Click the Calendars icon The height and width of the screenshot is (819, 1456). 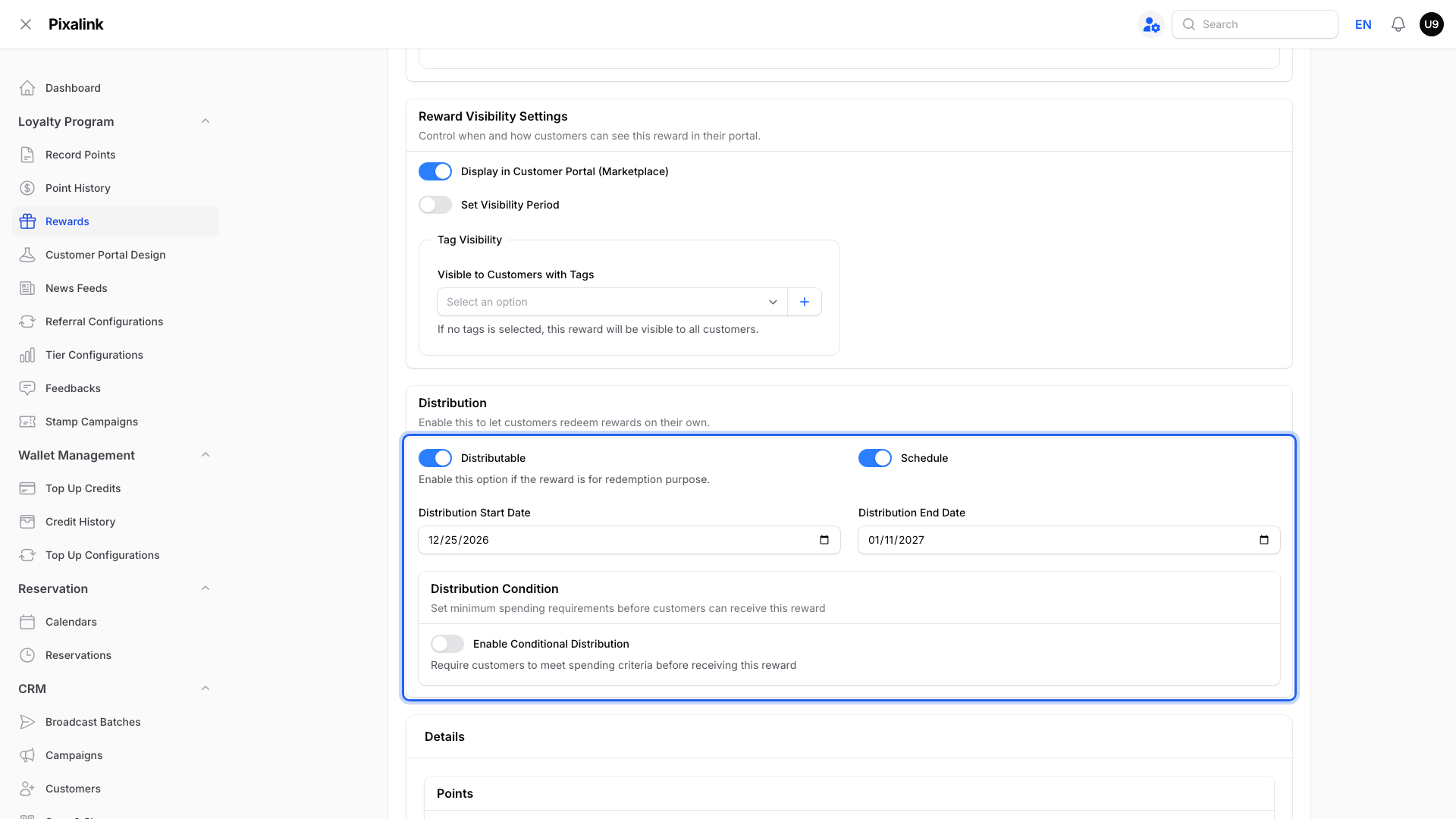[27, 622]
